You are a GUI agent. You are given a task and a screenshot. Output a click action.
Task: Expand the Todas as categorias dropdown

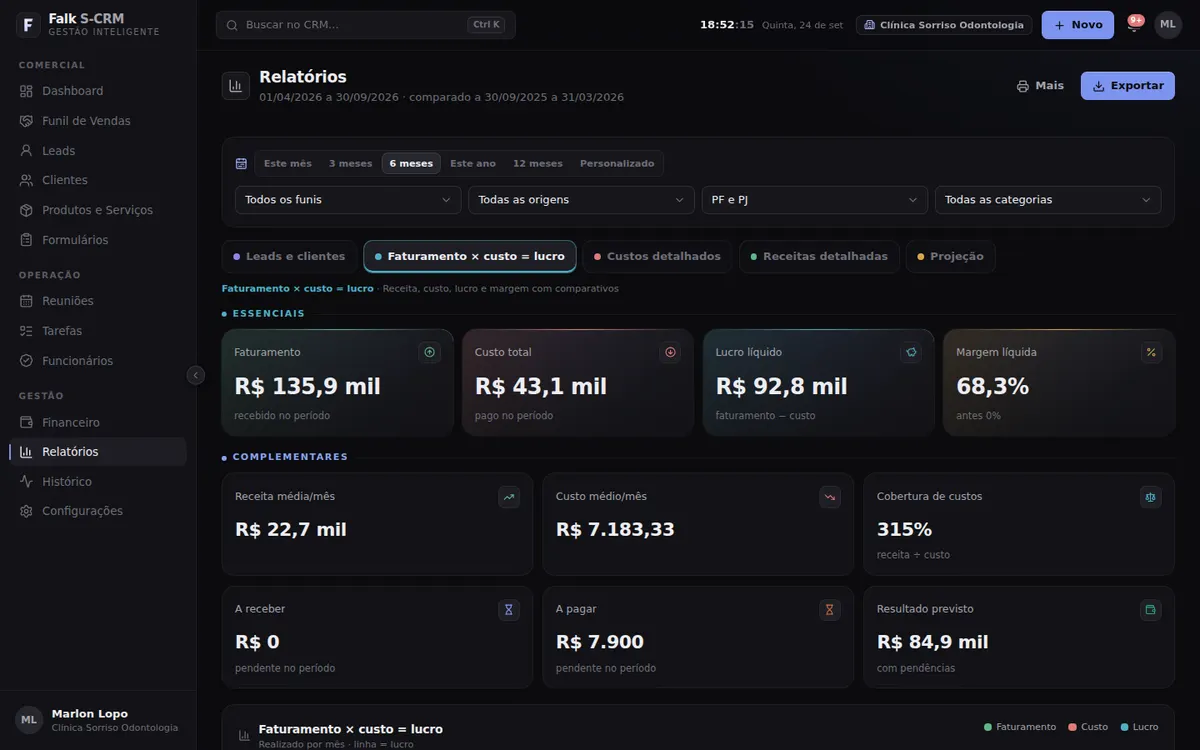click(x=1048, y=200)
